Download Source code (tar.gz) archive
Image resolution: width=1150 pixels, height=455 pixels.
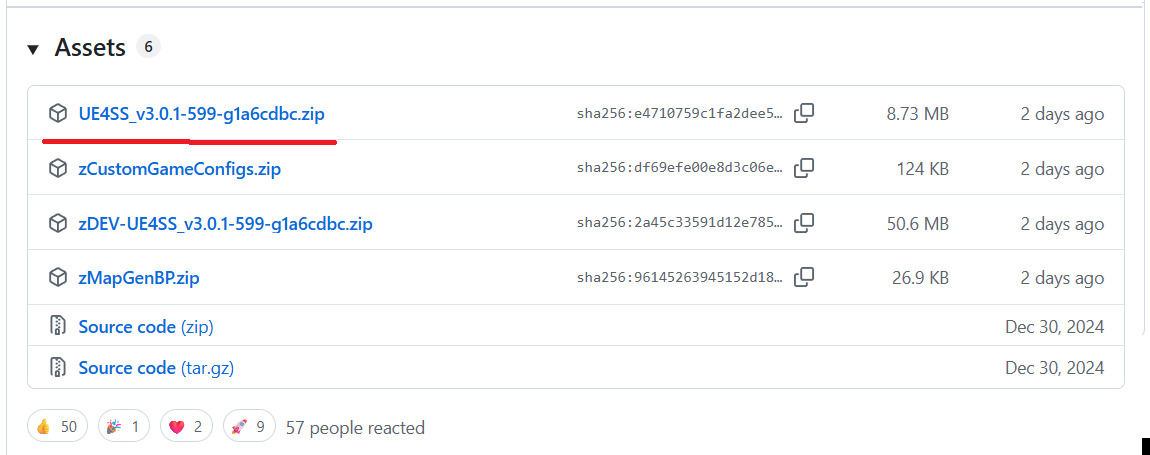tap(156, 368)
